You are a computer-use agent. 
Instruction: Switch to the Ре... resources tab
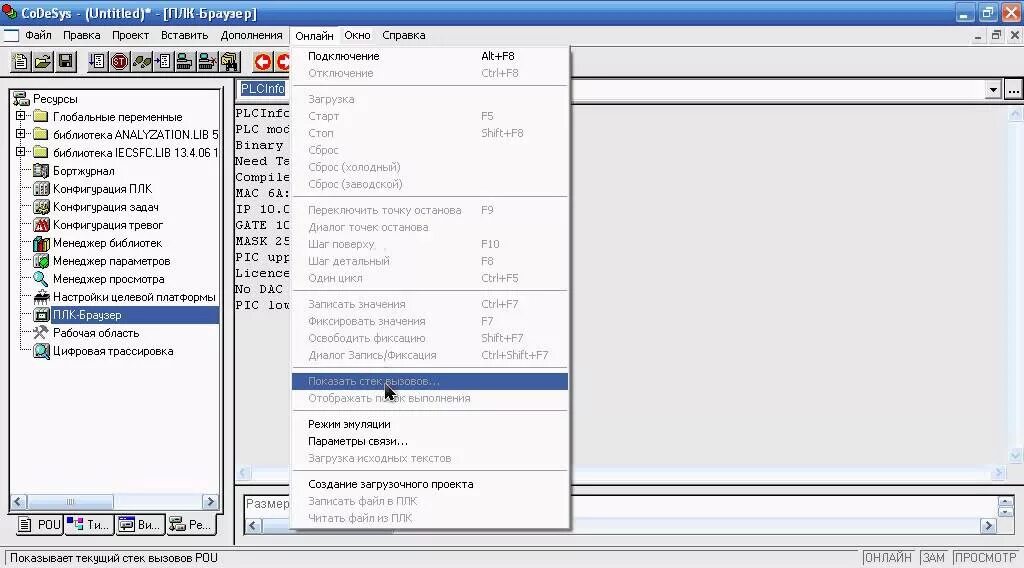[x=191, y=524]
